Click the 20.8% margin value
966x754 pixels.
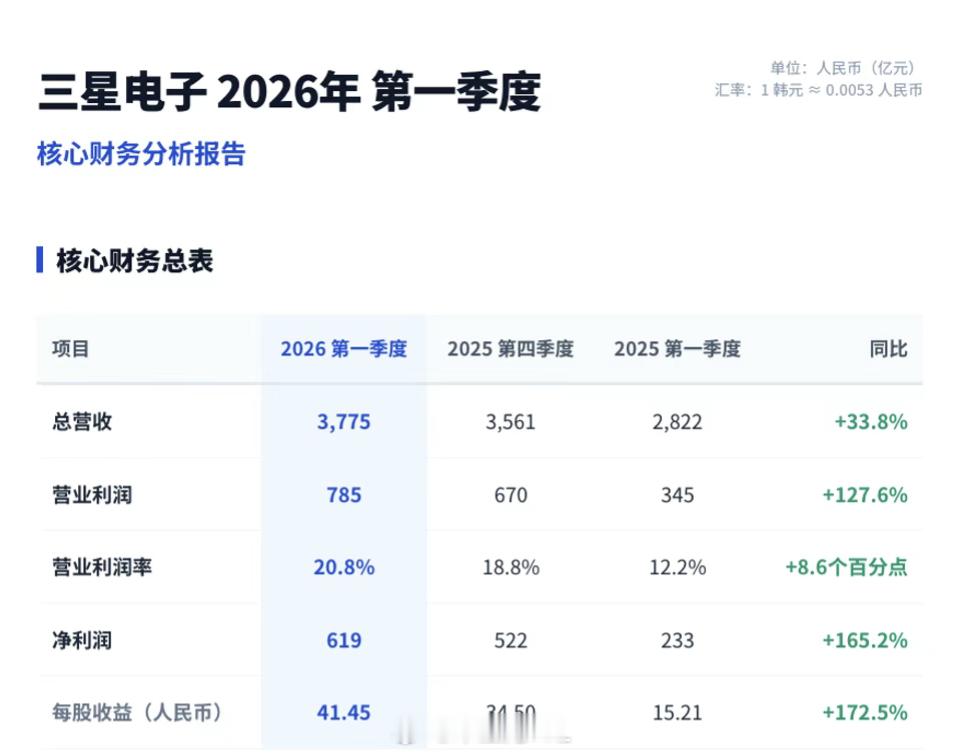click(344, 567)
